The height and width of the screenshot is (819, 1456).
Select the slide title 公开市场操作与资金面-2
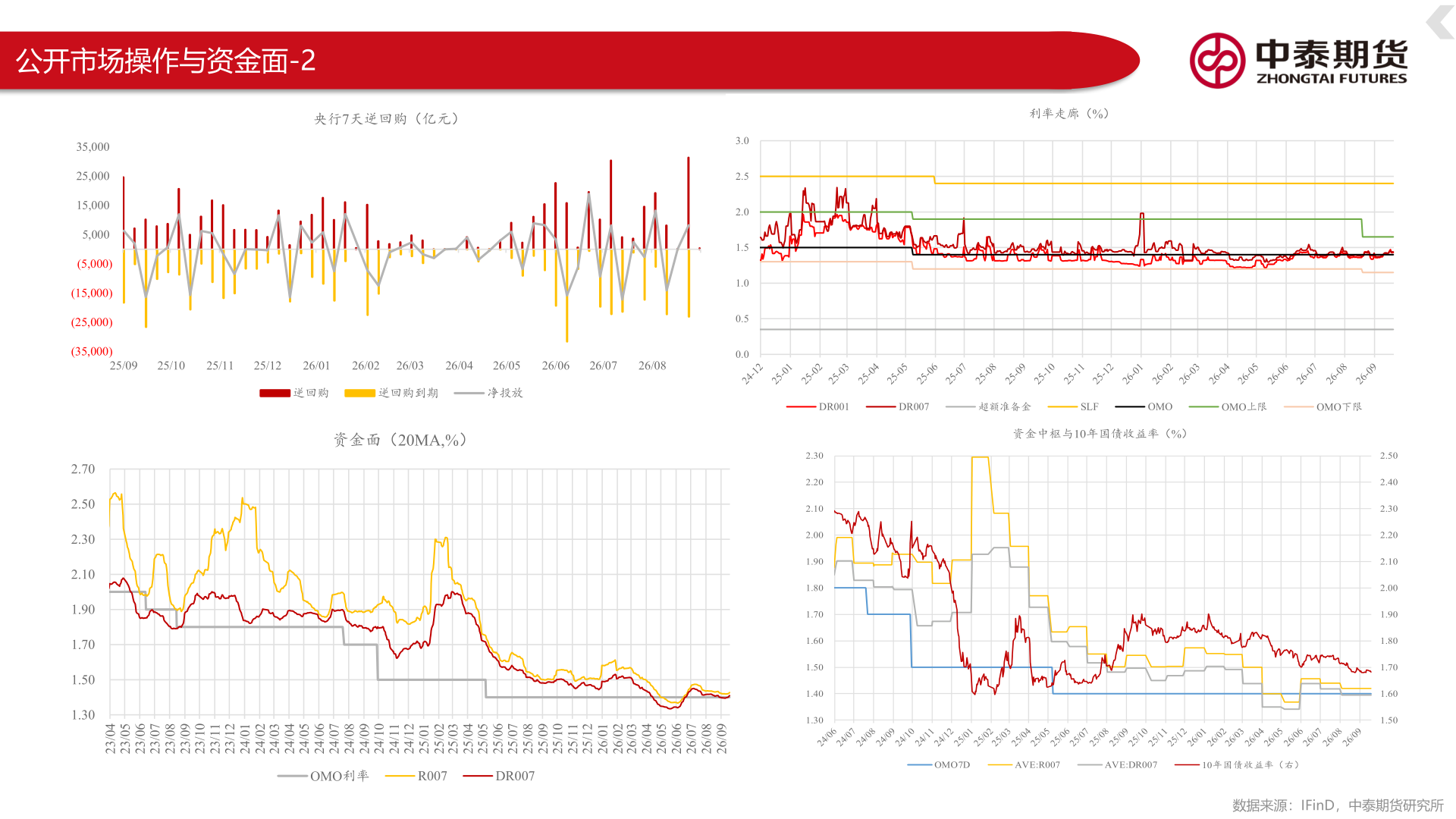tap(165, 61)
